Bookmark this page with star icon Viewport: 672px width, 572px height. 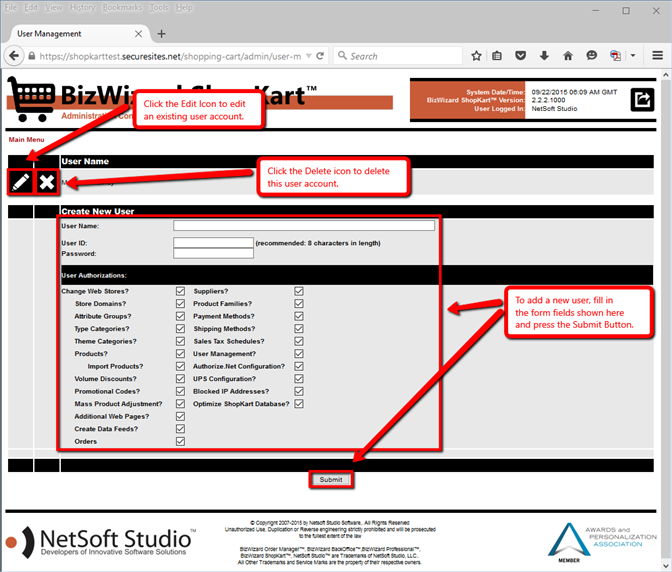(x=476, y=56)
